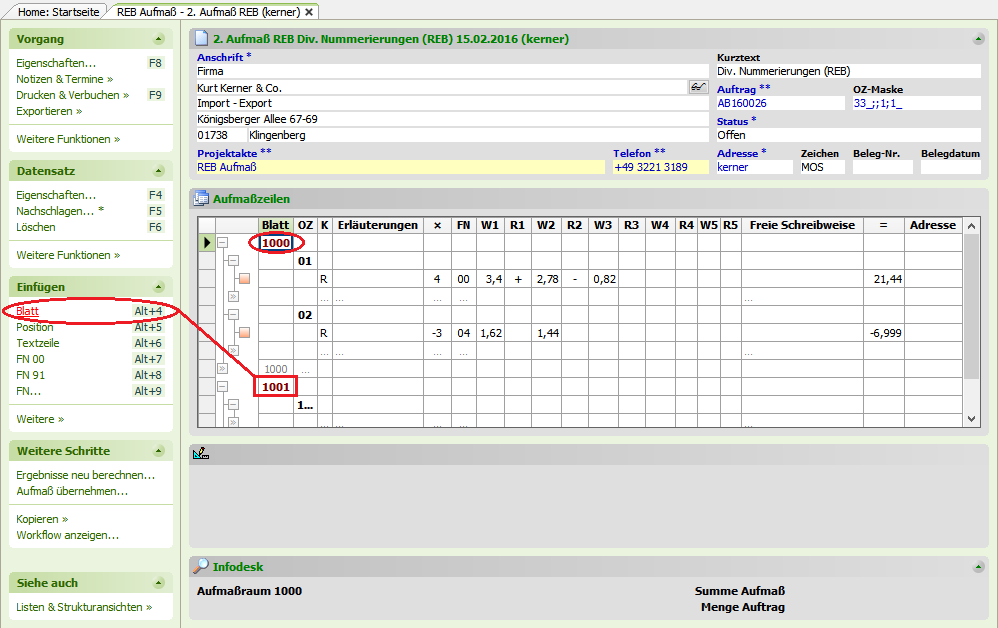The image size is (998, 628).
Task: Click Ergebnisse neu berechnen link
Action: pos(85,475)
